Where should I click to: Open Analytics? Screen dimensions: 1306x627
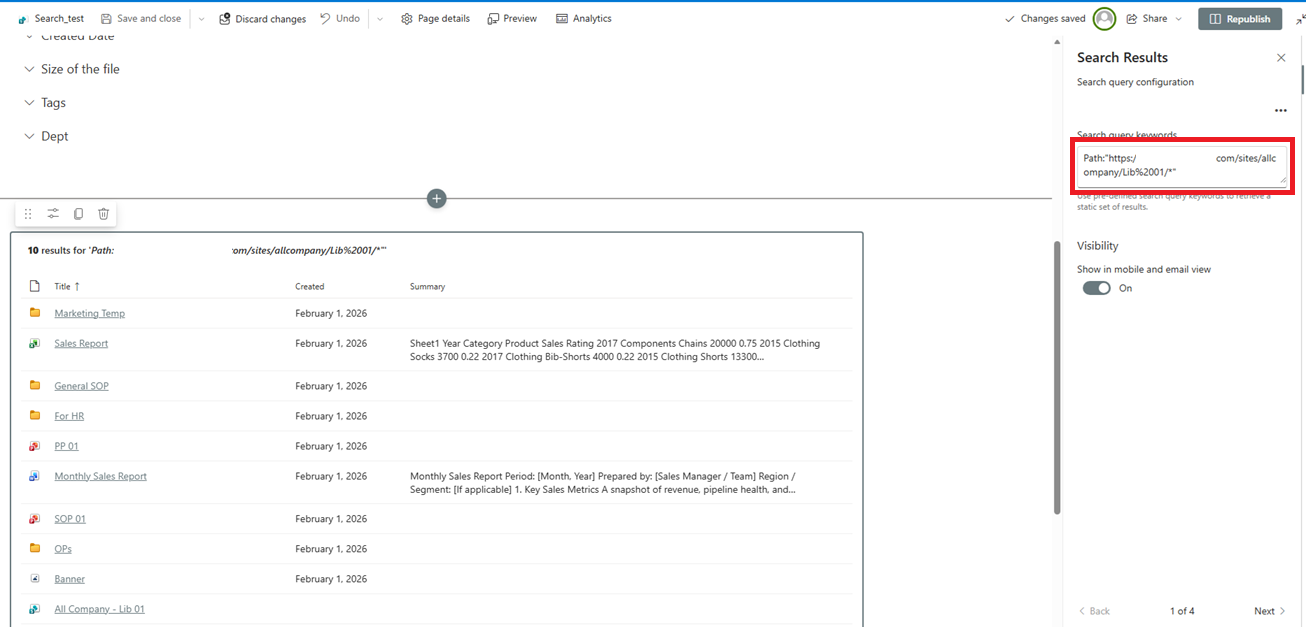point(584,19)
